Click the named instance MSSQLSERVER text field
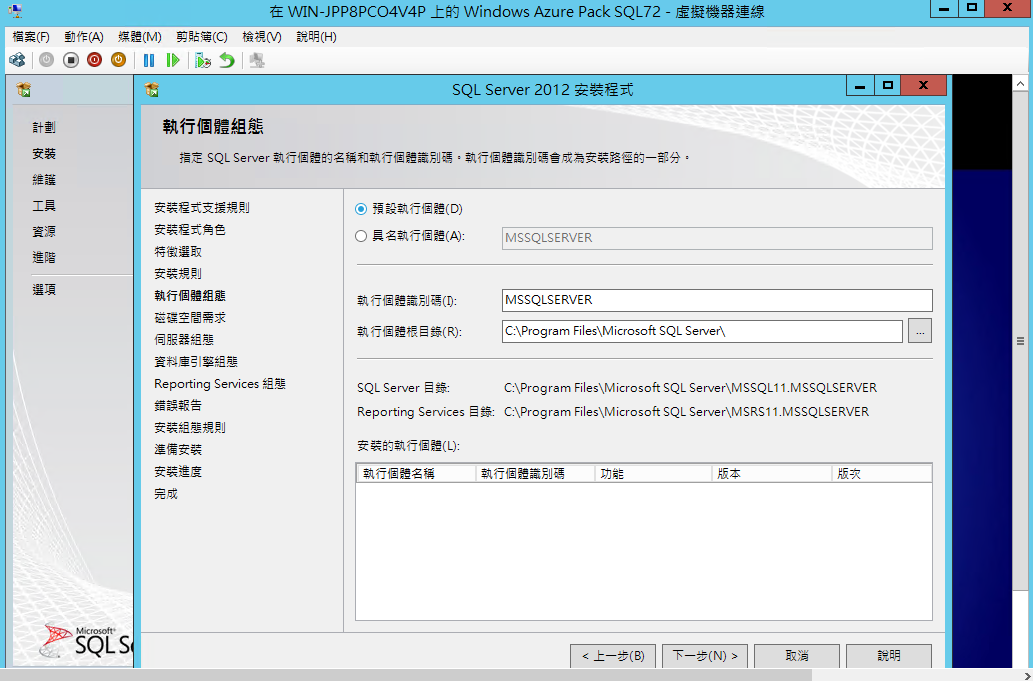 pyautogui.click(x=717, y=238)
